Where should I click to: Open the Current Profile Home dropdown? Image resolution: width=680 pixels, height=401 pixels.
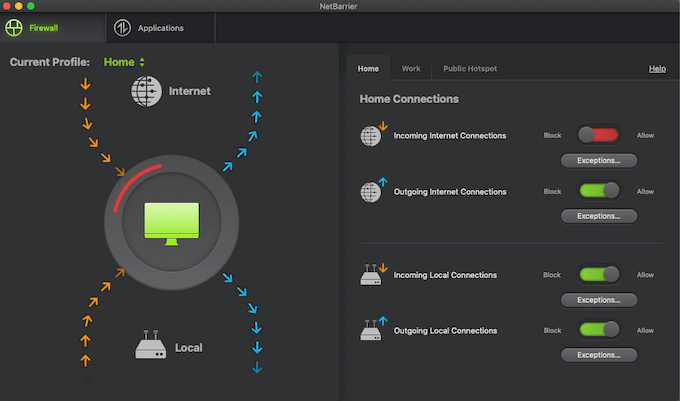tap(124, 62)
